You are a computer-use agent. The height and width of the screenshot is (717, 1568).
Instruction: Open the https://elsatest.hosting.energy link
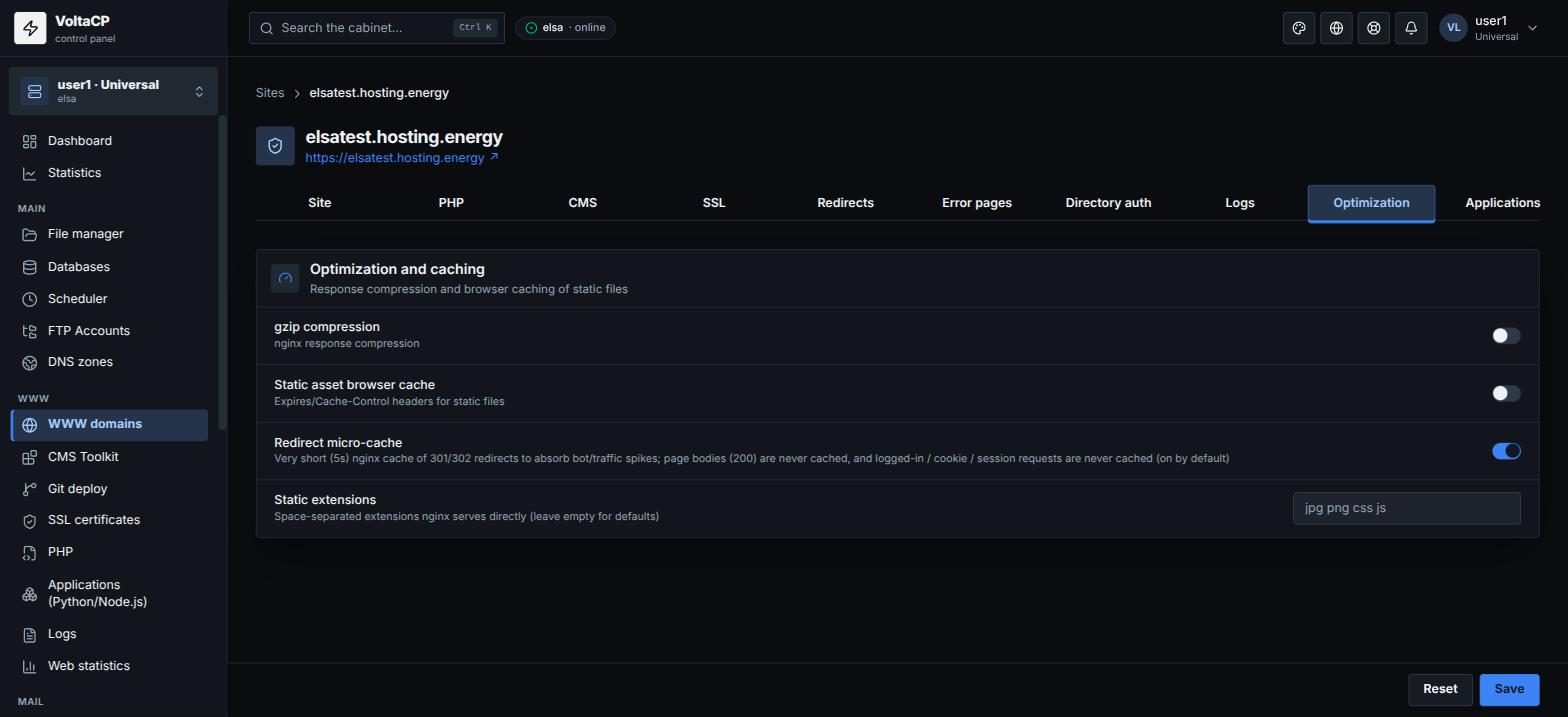[x=402, y=158]
